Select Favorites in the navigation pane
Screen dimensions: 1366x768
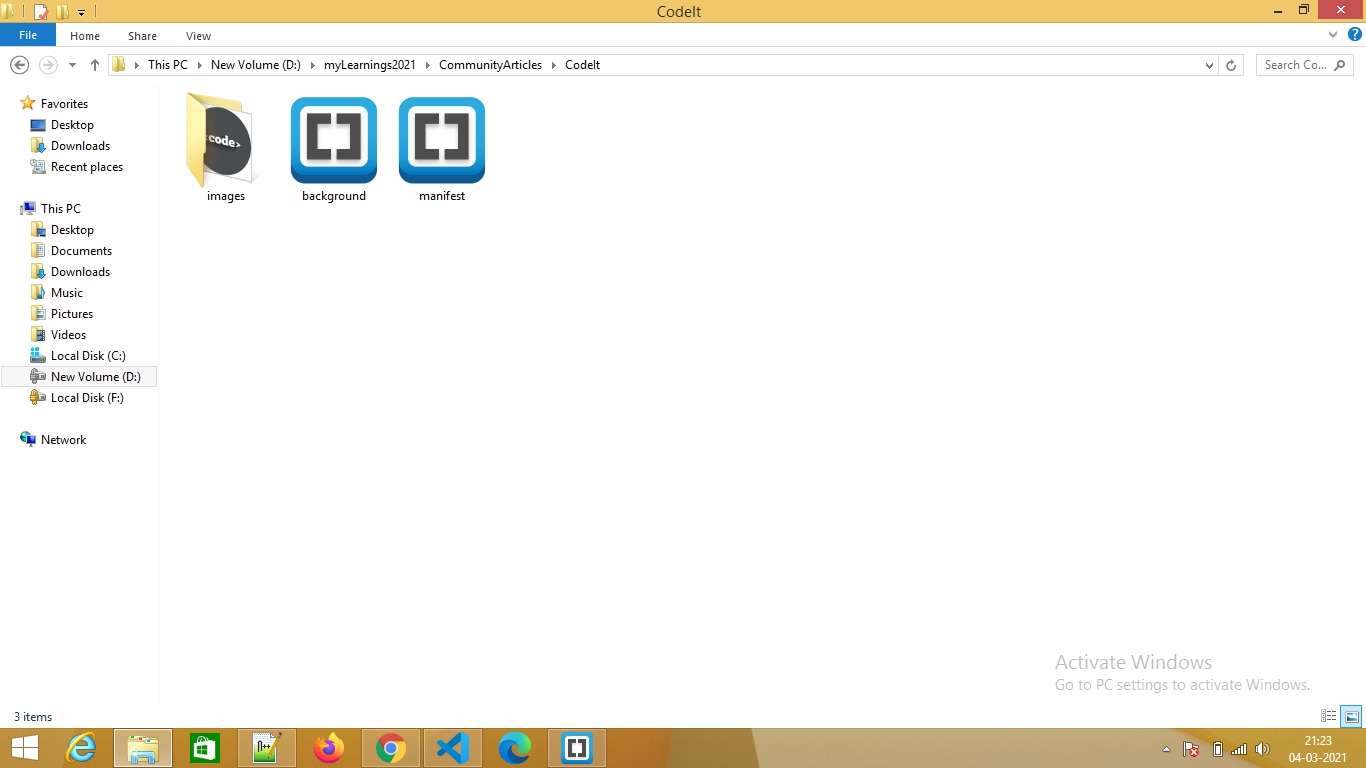64,104
